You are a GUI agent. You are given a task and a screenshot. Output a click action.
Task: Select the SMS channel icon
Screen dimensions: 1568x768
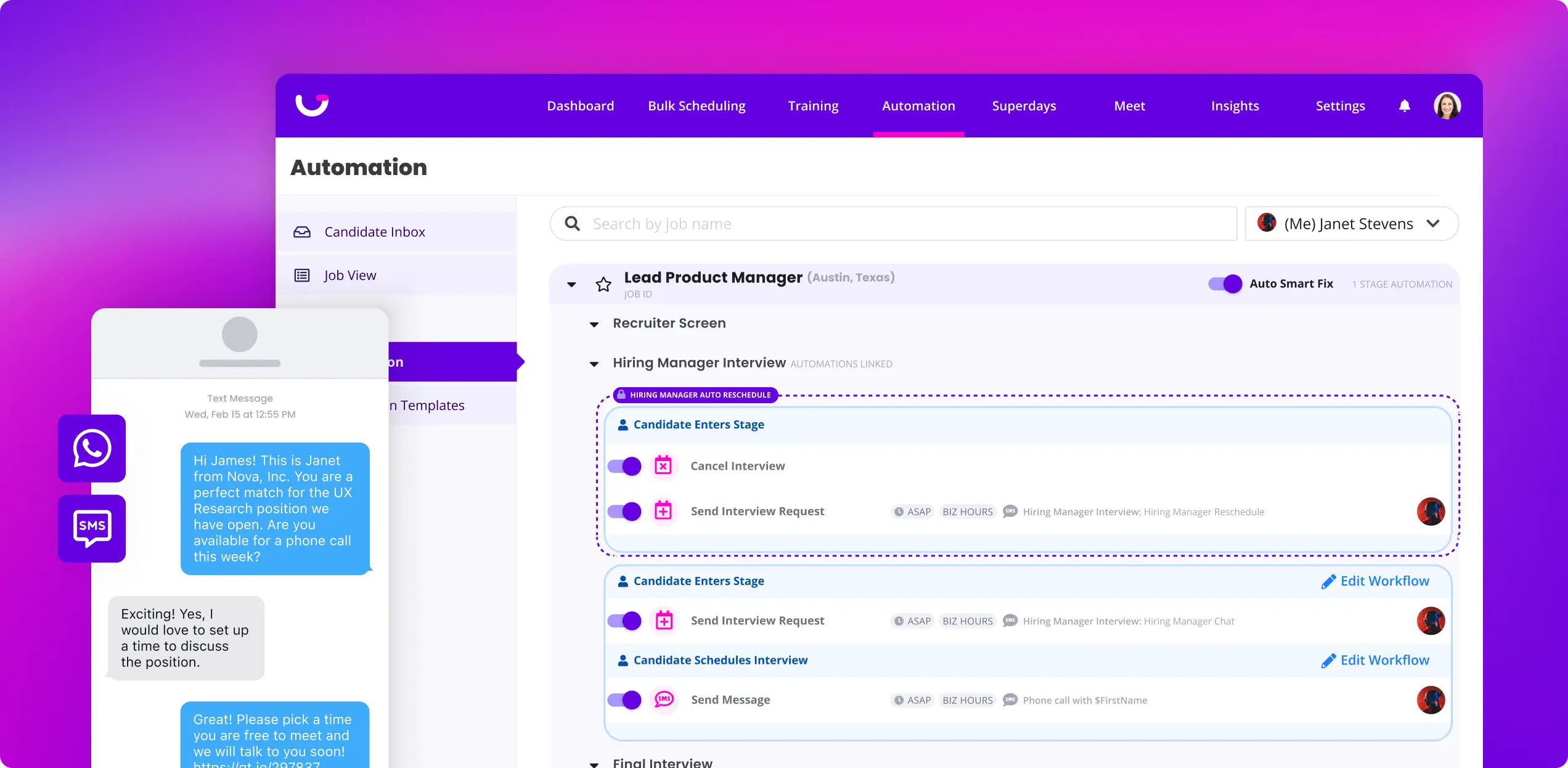coord(91,528)
